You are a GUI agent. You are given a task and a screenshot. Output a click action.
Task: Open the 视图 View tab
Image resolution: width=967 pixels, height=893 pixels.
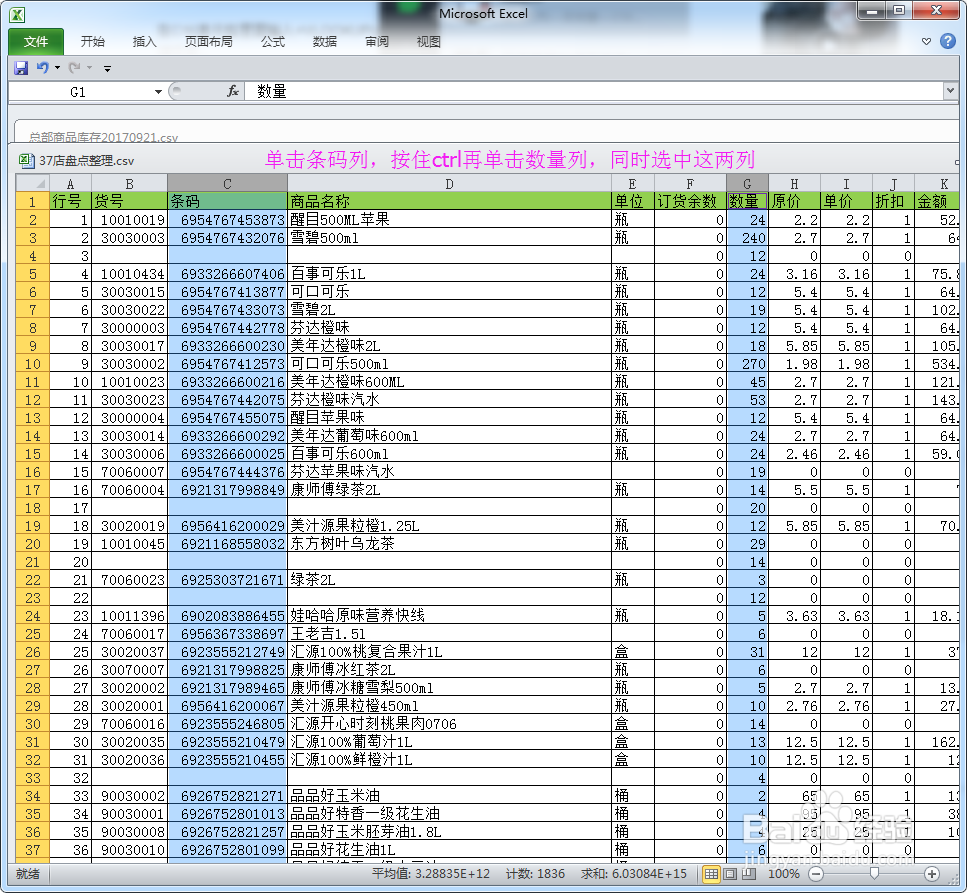(x=429, y=41)
